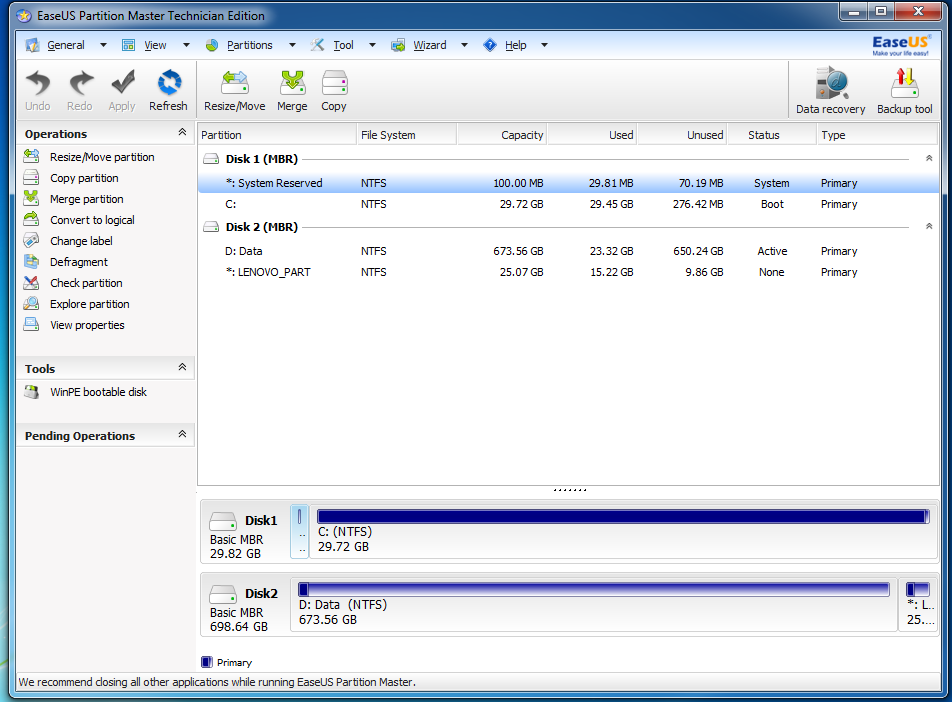Collapse the Disk 2 (MBR) group
Viewport: 952px width, 702px height.
[x=929, y=226]
